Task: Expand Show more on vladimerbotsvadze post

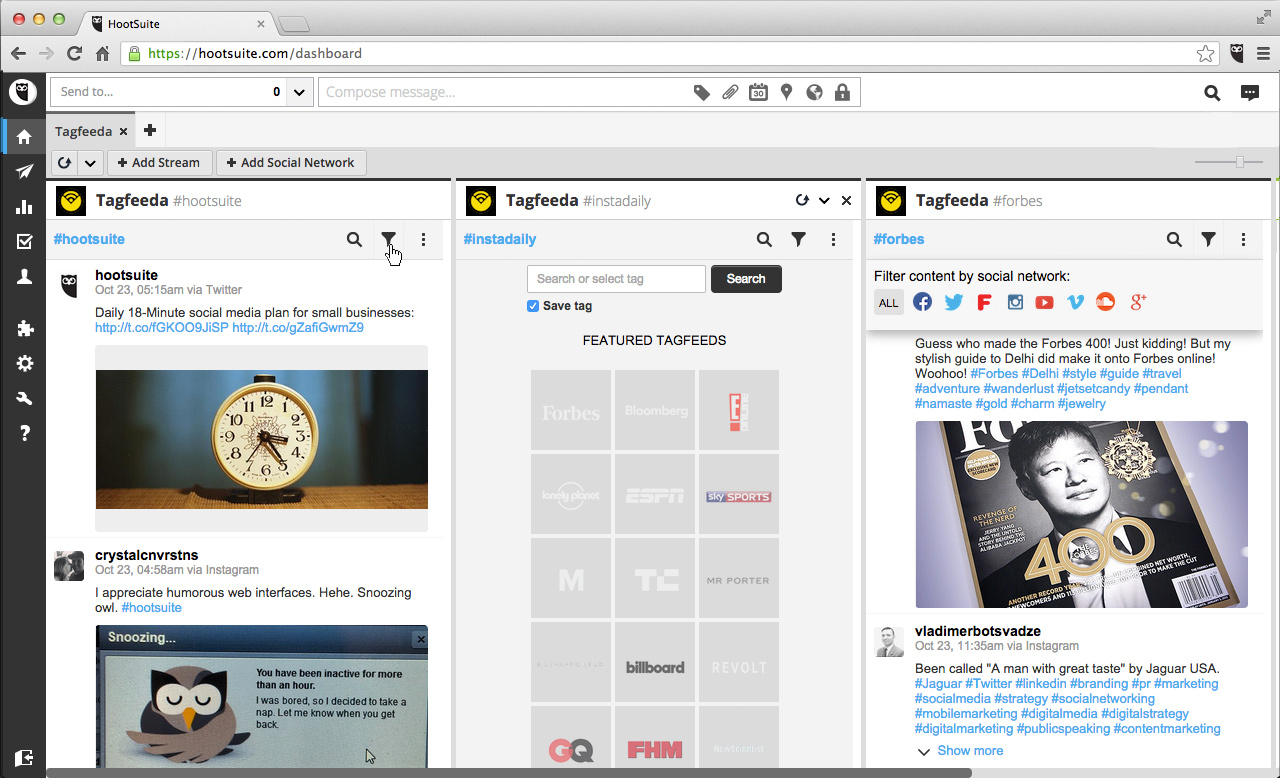Action: pos(960,751)
